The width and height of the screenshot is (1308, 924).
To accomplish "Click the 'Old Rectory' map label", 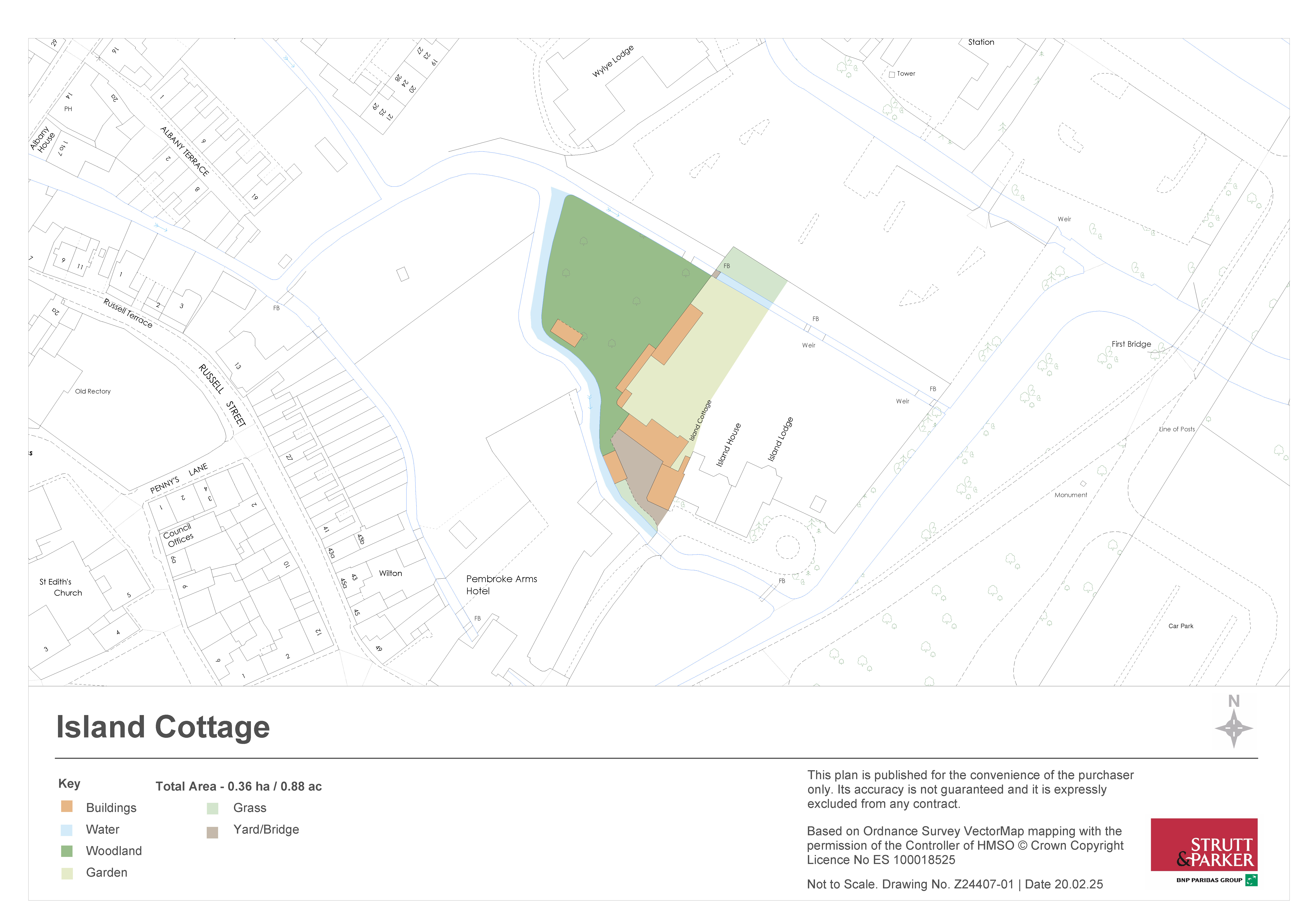I will [93, 391].
